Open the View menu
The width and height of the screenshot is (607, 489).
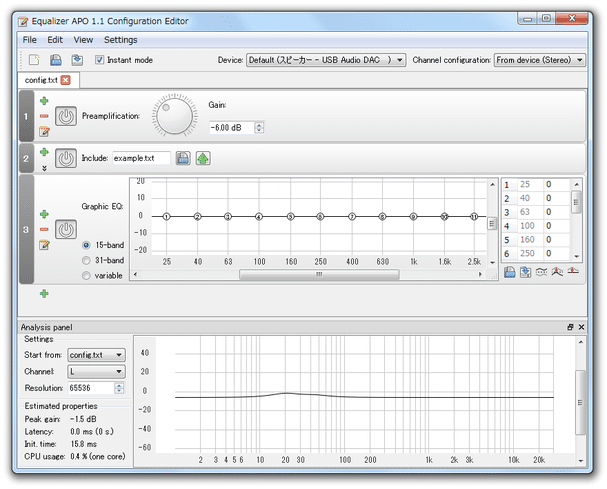pos(83,40)
